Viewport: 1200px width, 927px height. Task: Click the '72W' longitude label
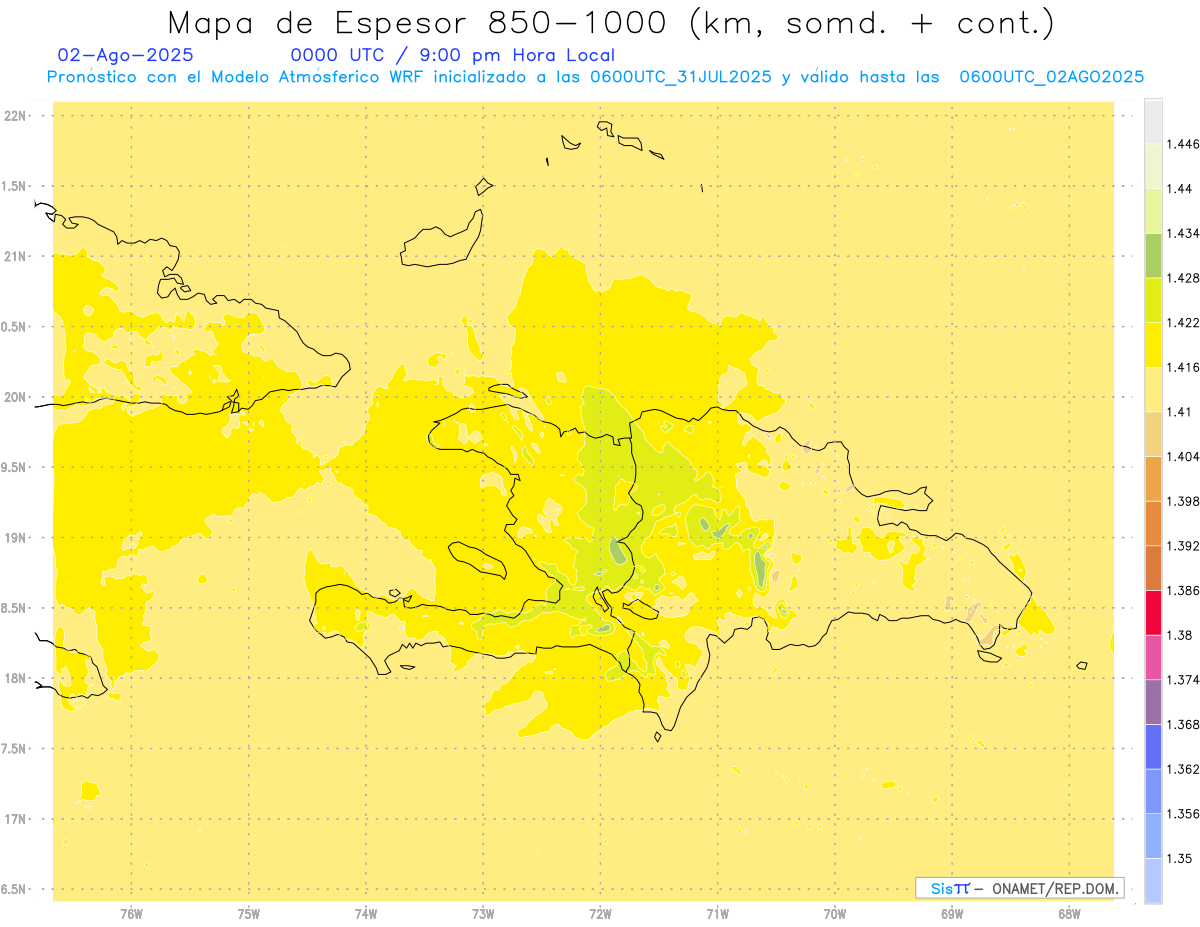pos(601,914)
